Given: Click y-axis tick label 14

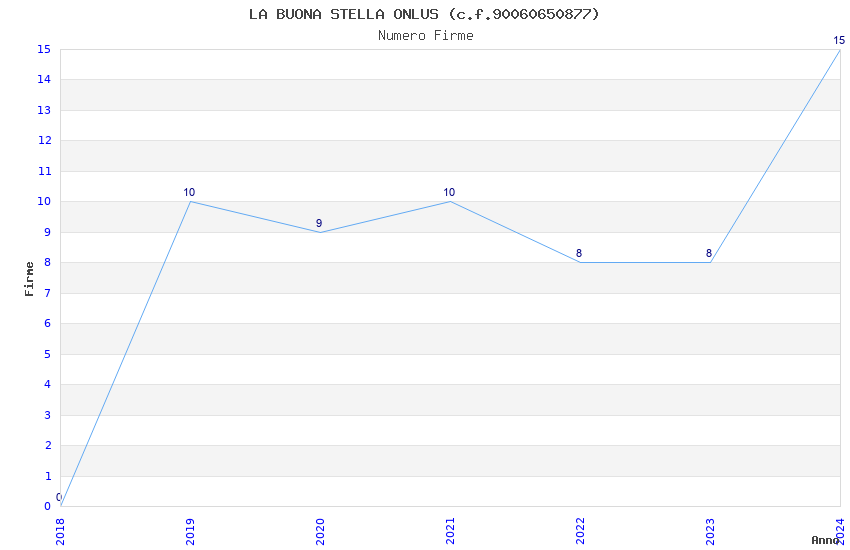Looking at the screenshot, I should [44, 80].
